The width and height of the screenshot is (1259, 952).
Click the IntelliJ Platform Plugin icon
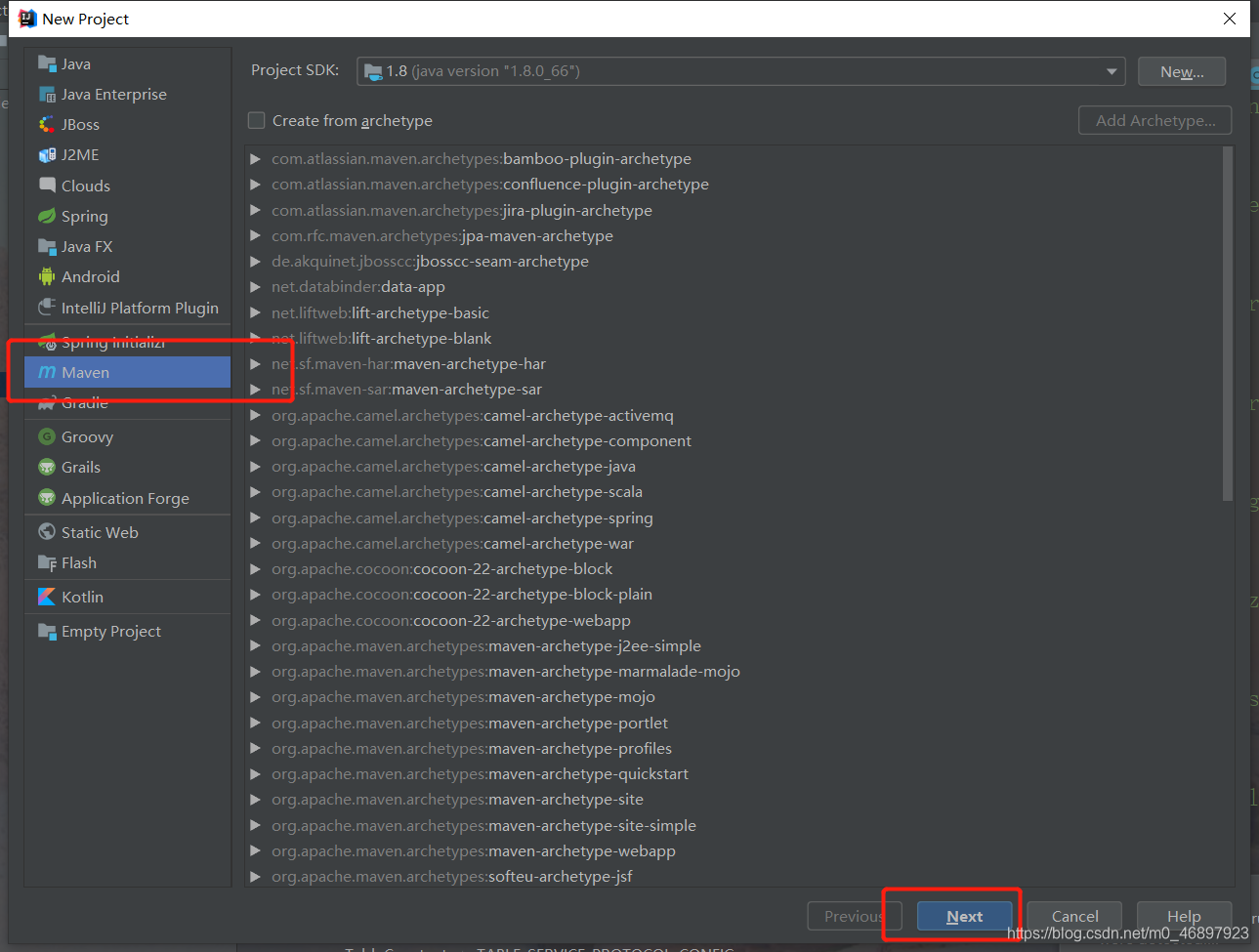(x=47, y=308)
